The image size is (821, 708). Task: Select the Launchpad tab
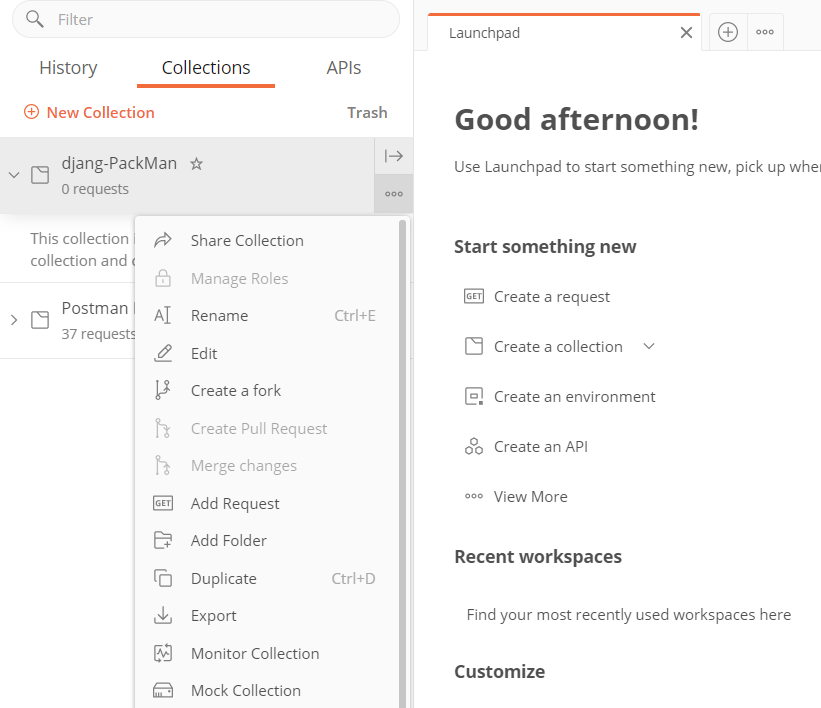tap(564, 32)
